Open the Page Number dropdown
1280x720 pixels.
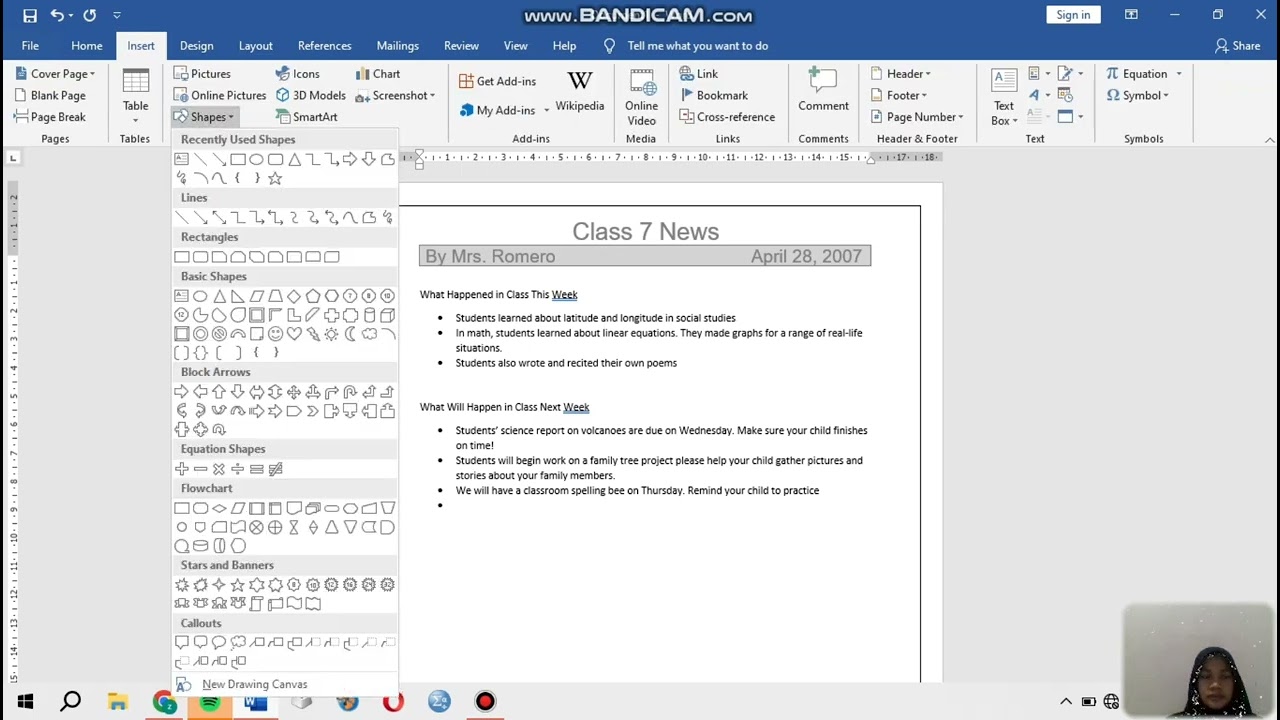917,117
